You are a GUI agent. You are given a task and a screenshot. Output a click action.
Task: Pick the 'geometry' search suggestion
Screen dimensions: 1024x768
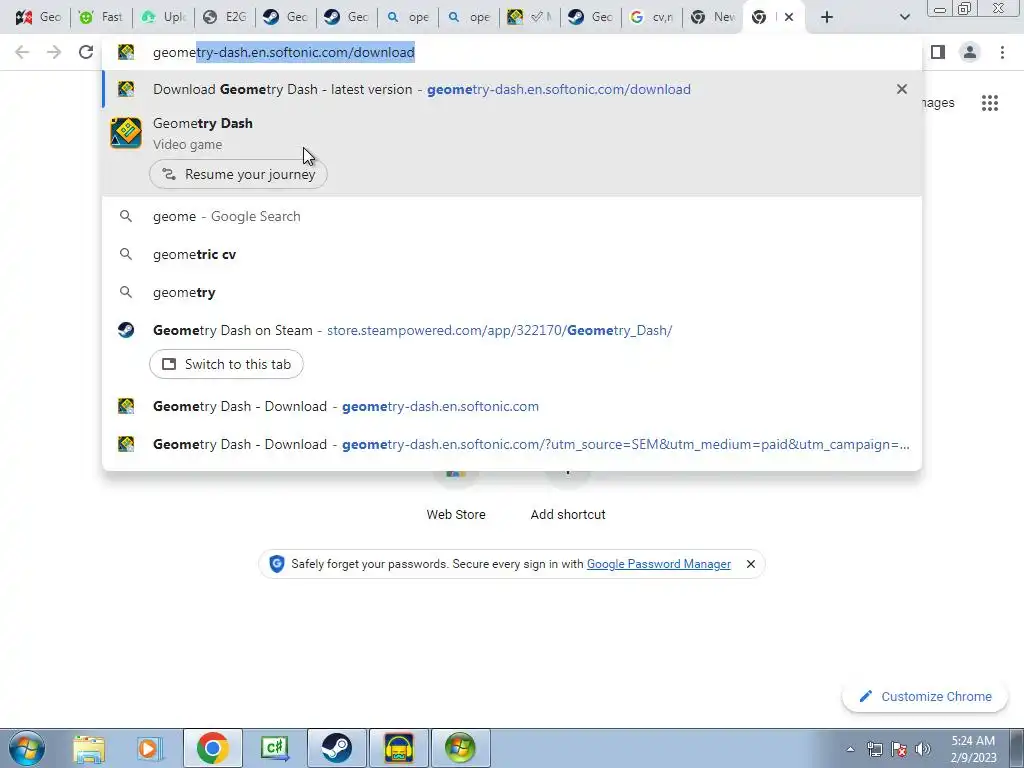point(512,292)
